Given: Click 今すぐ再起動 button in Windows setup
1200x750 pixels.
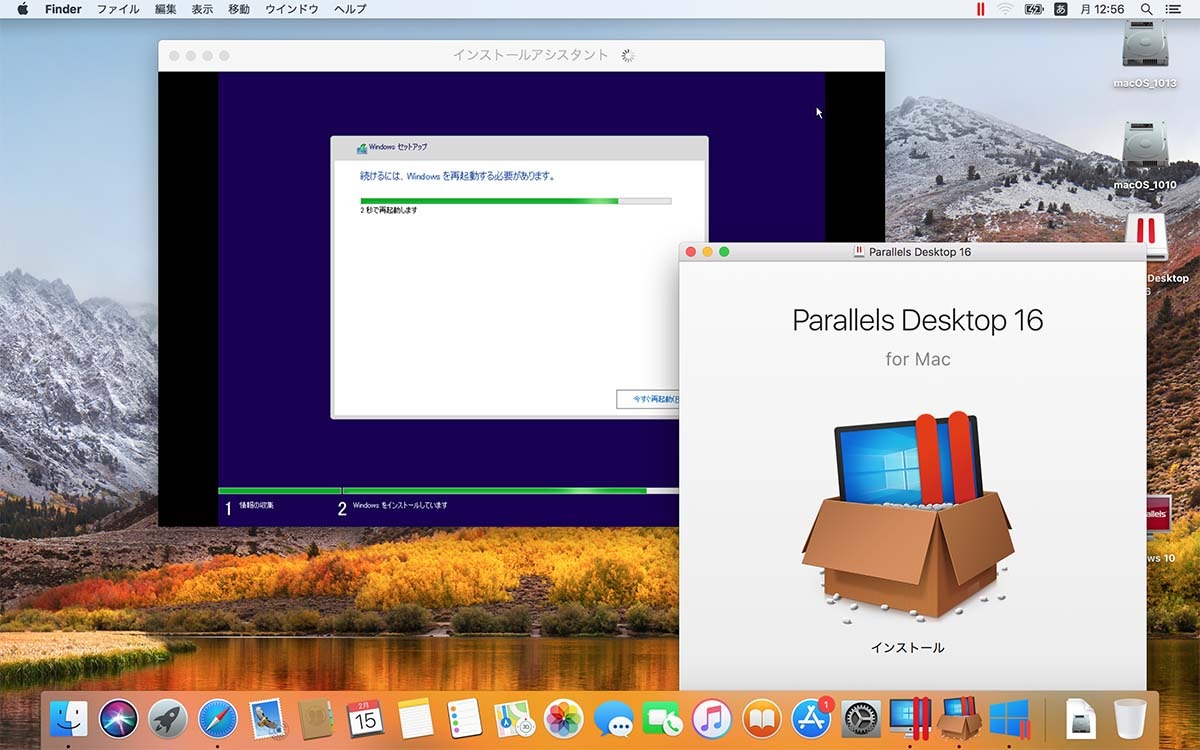Looking at the screenshot, I should coord(648,399).
